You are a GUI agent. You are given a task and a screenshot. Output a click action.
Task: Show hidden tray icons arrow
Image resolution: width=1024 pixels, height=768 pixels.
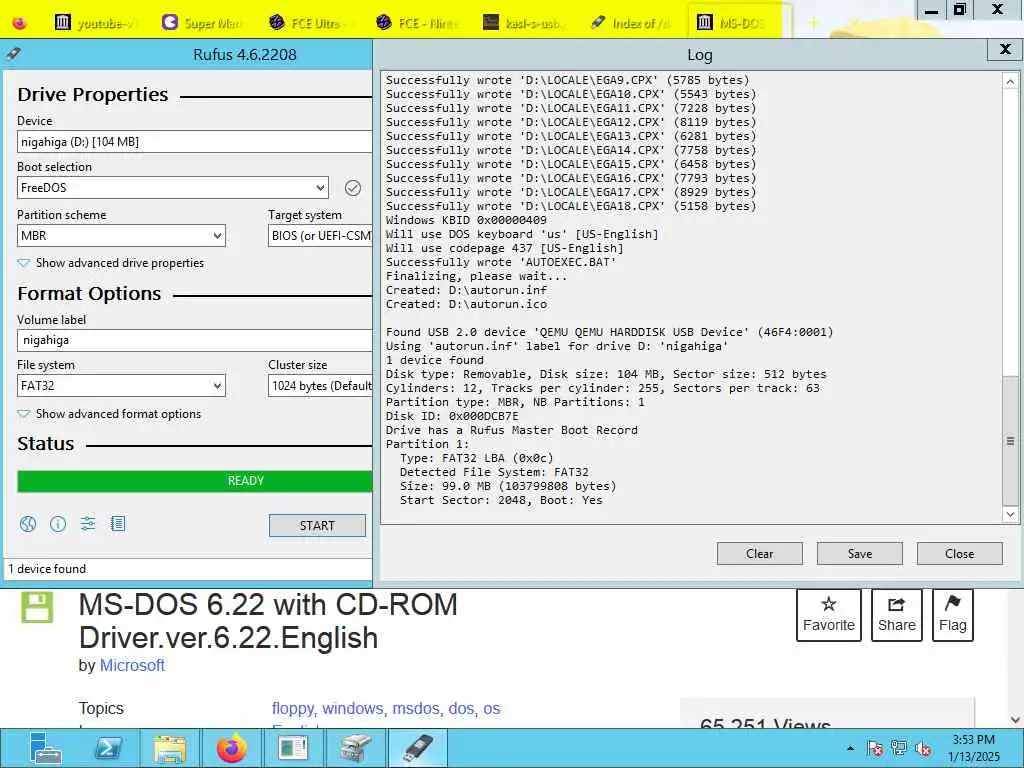(x=850, y=748)
